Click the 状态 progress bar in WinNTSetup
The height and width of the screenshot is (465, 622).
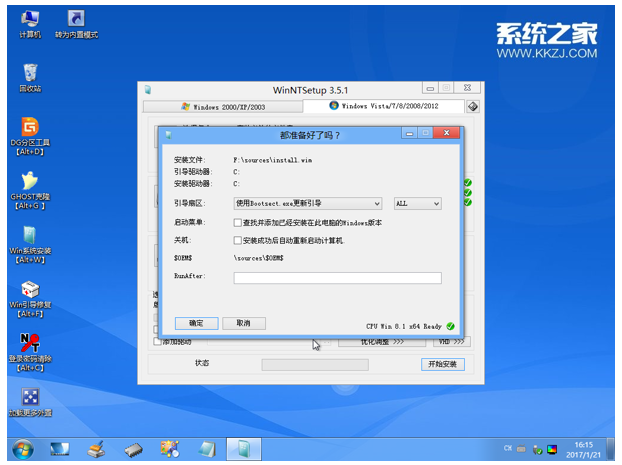click(x=315, y=365)
